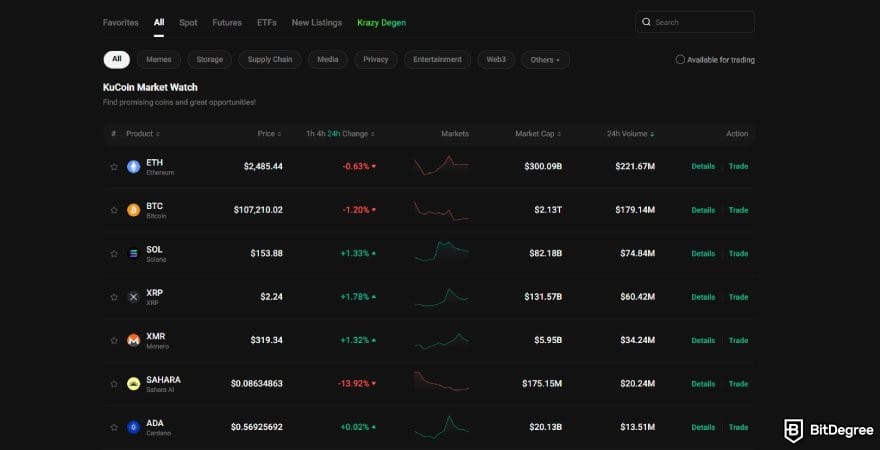Mark ADA as favorite with star

(114, 428)
